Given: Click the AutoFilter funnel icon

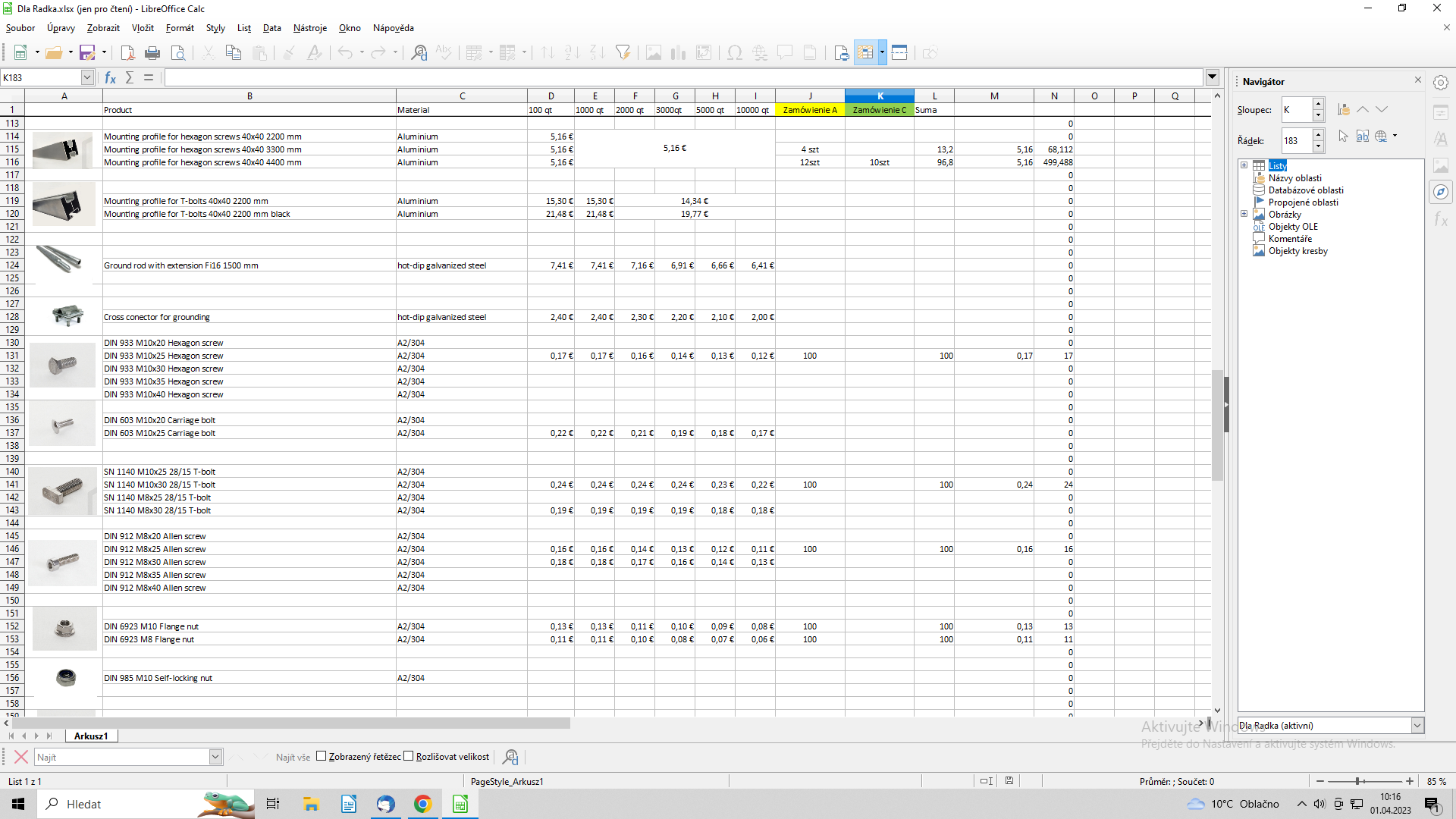Looking at the screenshot, I should [623, 53].
